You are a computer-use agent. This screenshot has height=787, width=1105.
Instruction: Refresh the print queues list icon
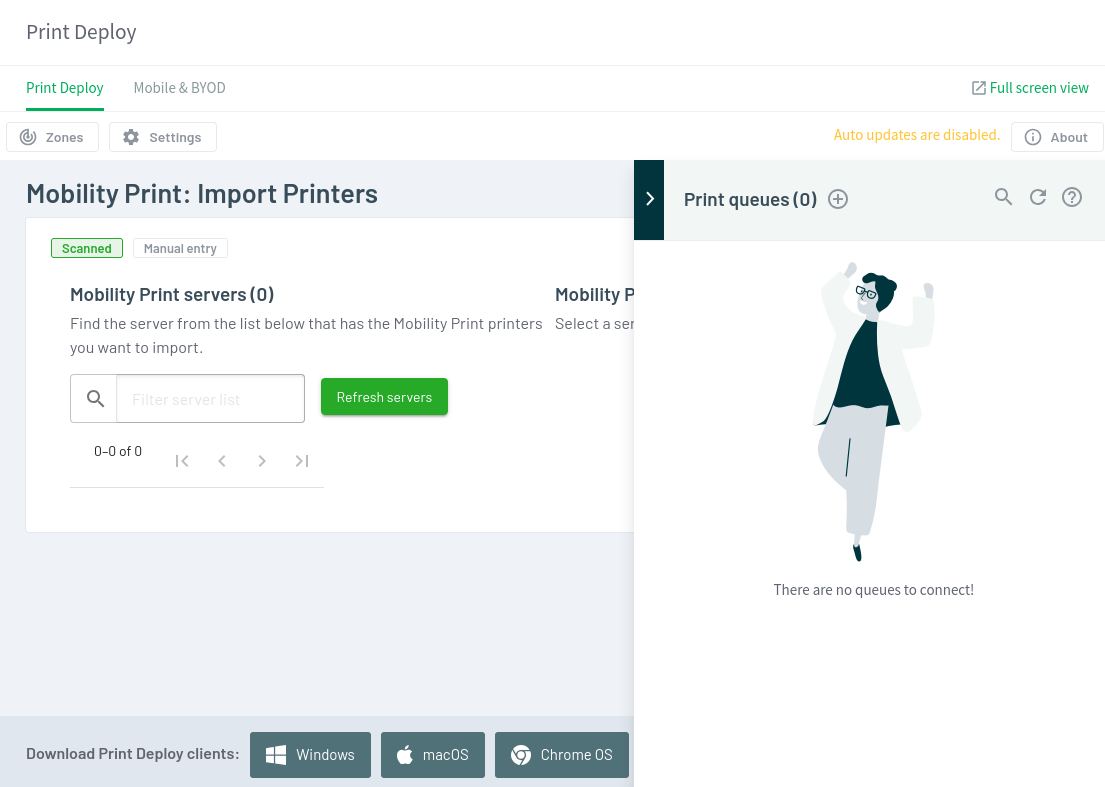[x=1038, y=197]
